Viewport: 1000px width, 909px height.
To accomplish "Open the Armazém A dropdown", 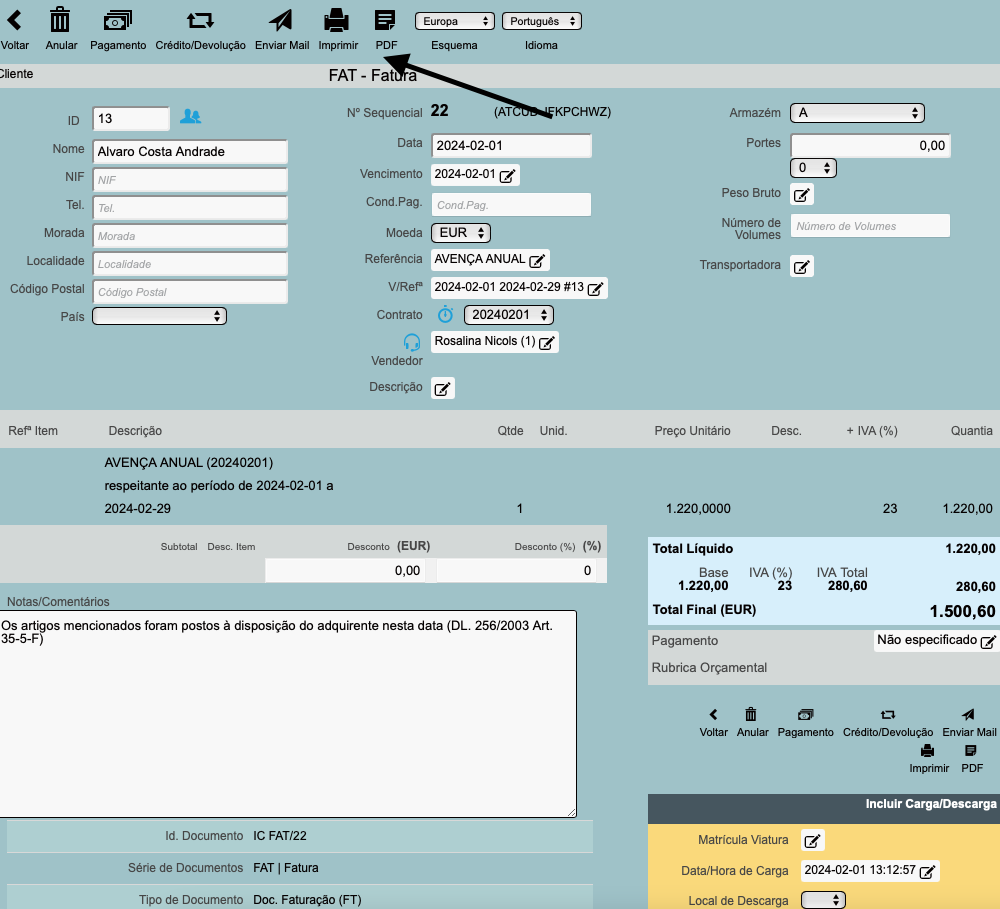I will (x=857, y=113).
